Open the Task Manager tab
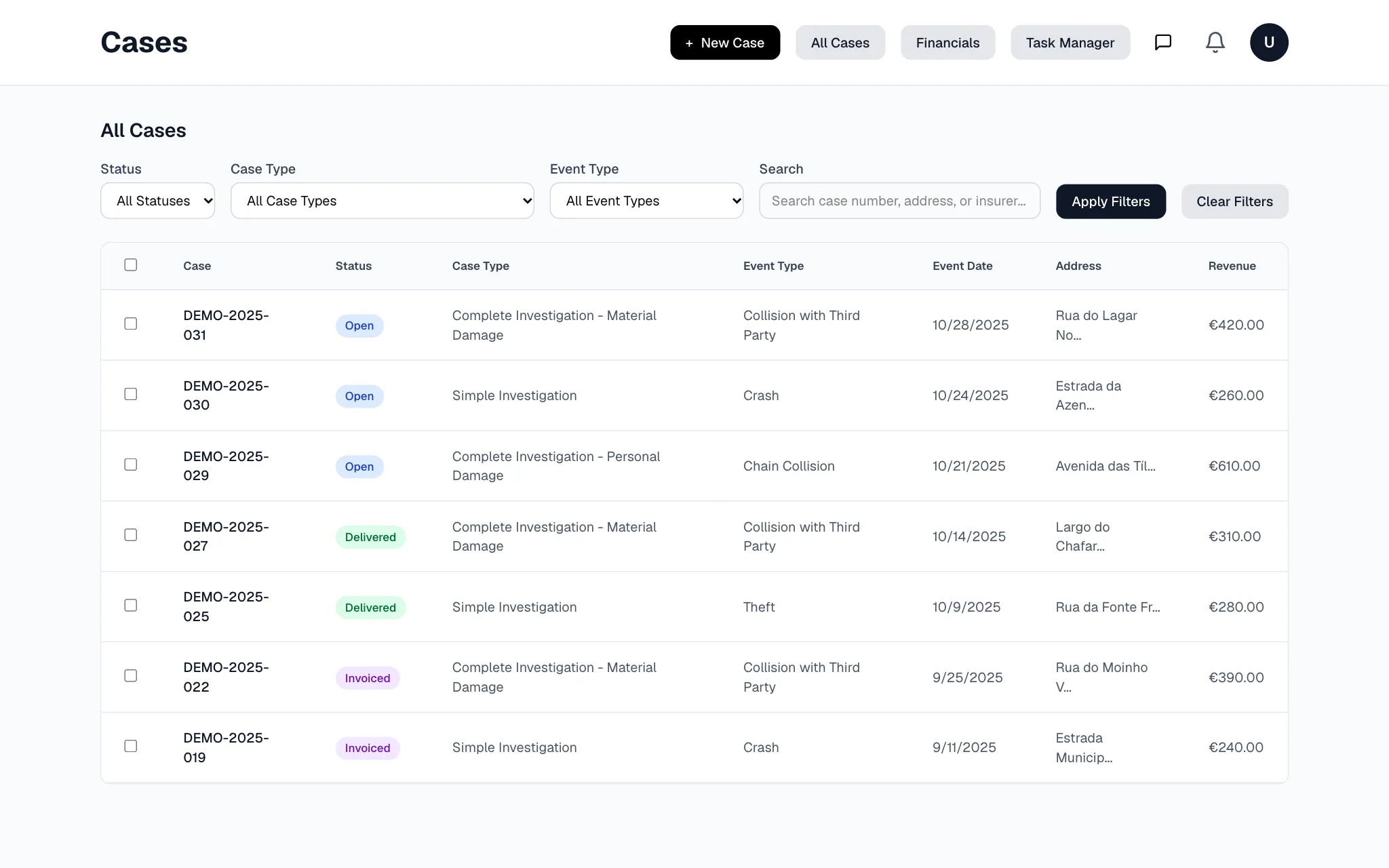The width and height of the screenshot is (1389, 868). pyautogui.click(x=1070, y=43)
